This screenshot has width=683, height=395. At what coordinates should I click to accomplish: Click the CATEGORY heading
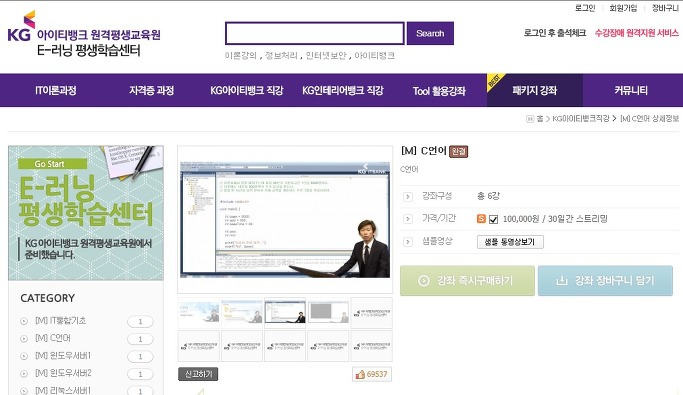[47, 298]
